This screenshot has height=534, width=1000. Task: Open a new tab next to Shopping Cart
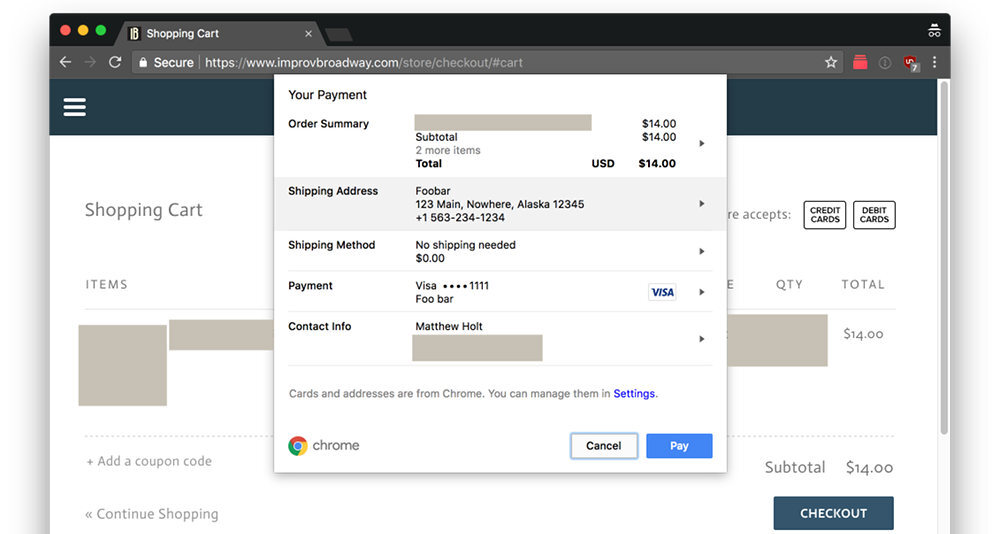[339, 34]
